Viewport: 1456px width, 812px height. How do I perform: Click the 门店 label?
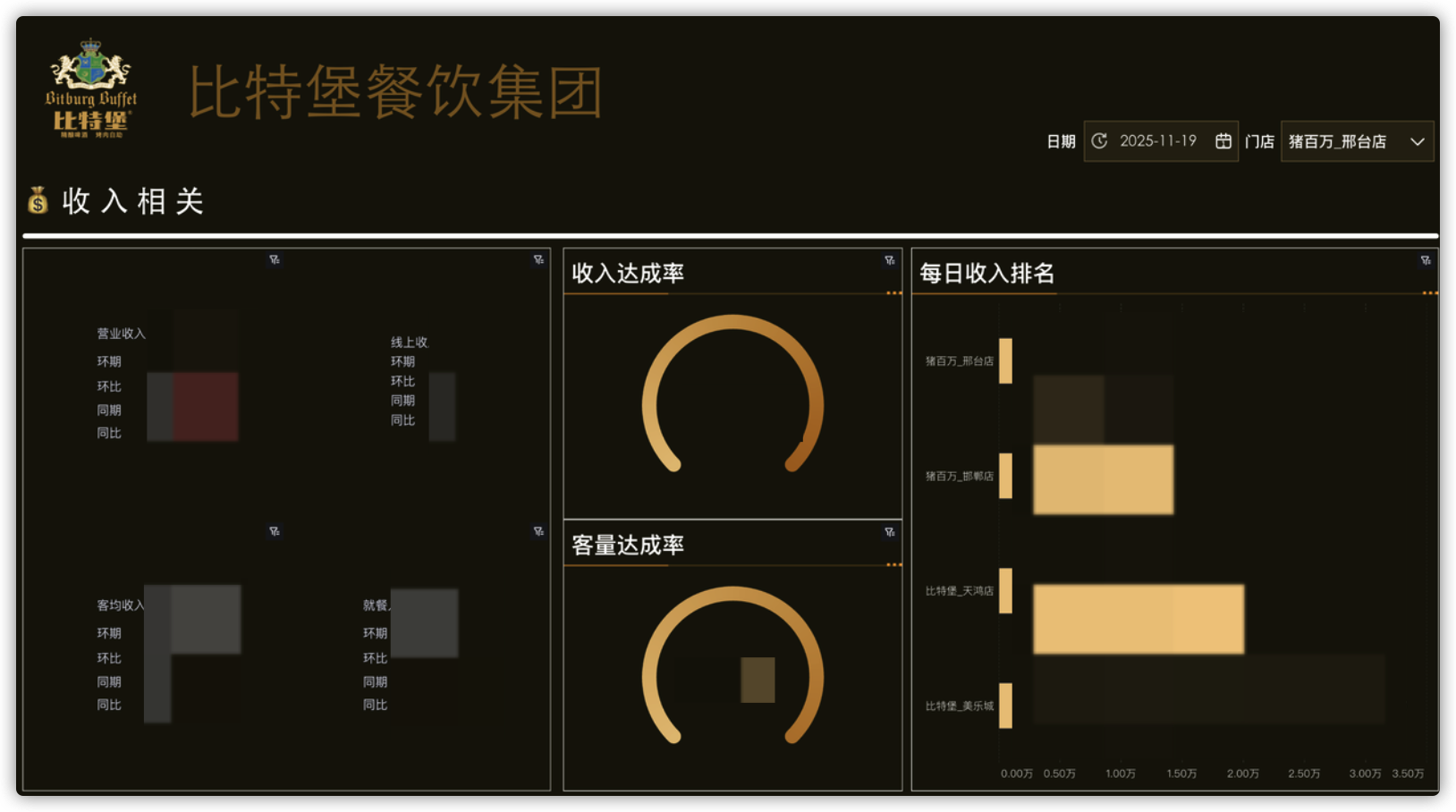point(1259,141)
